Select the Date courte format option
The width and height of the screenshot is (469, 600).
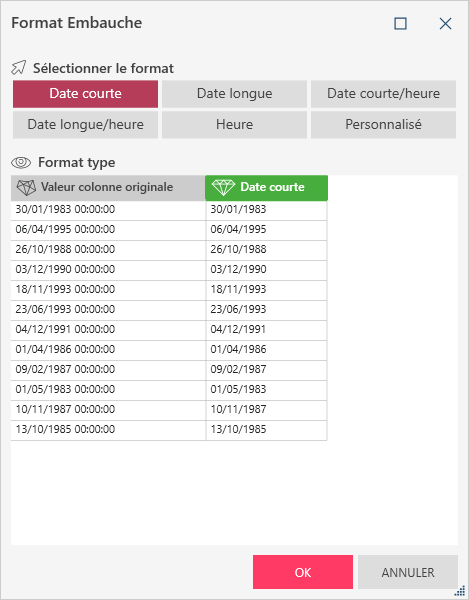pos(85,94)
